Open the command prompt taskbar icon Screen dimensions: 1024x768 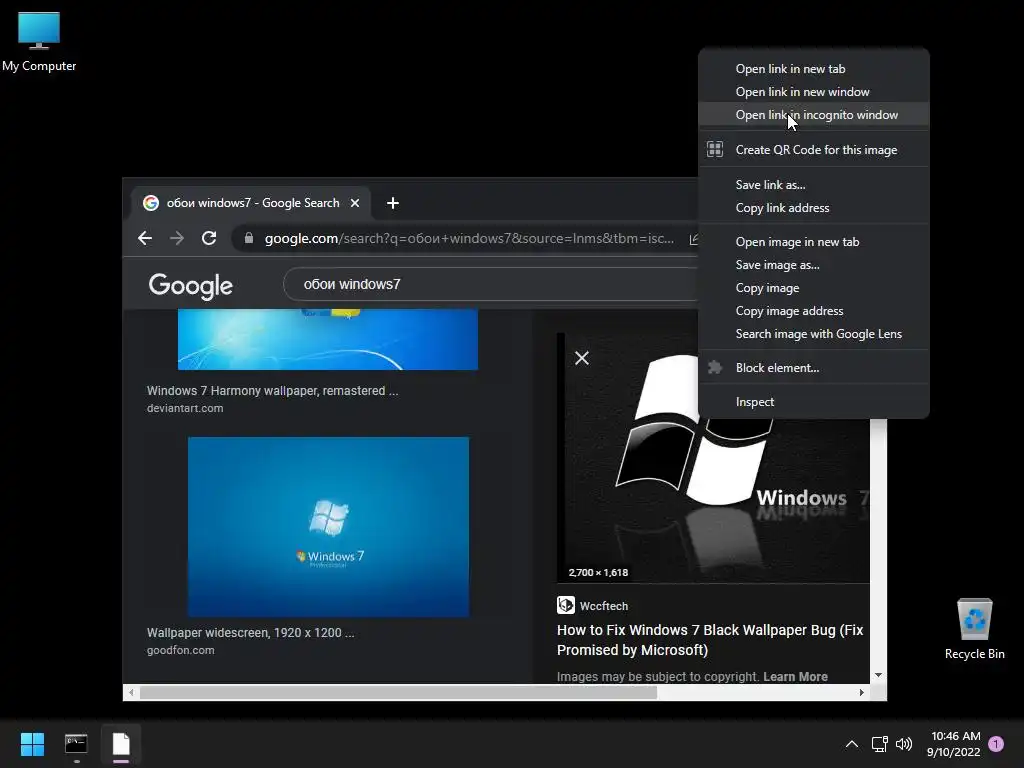[x=76, y=744]
